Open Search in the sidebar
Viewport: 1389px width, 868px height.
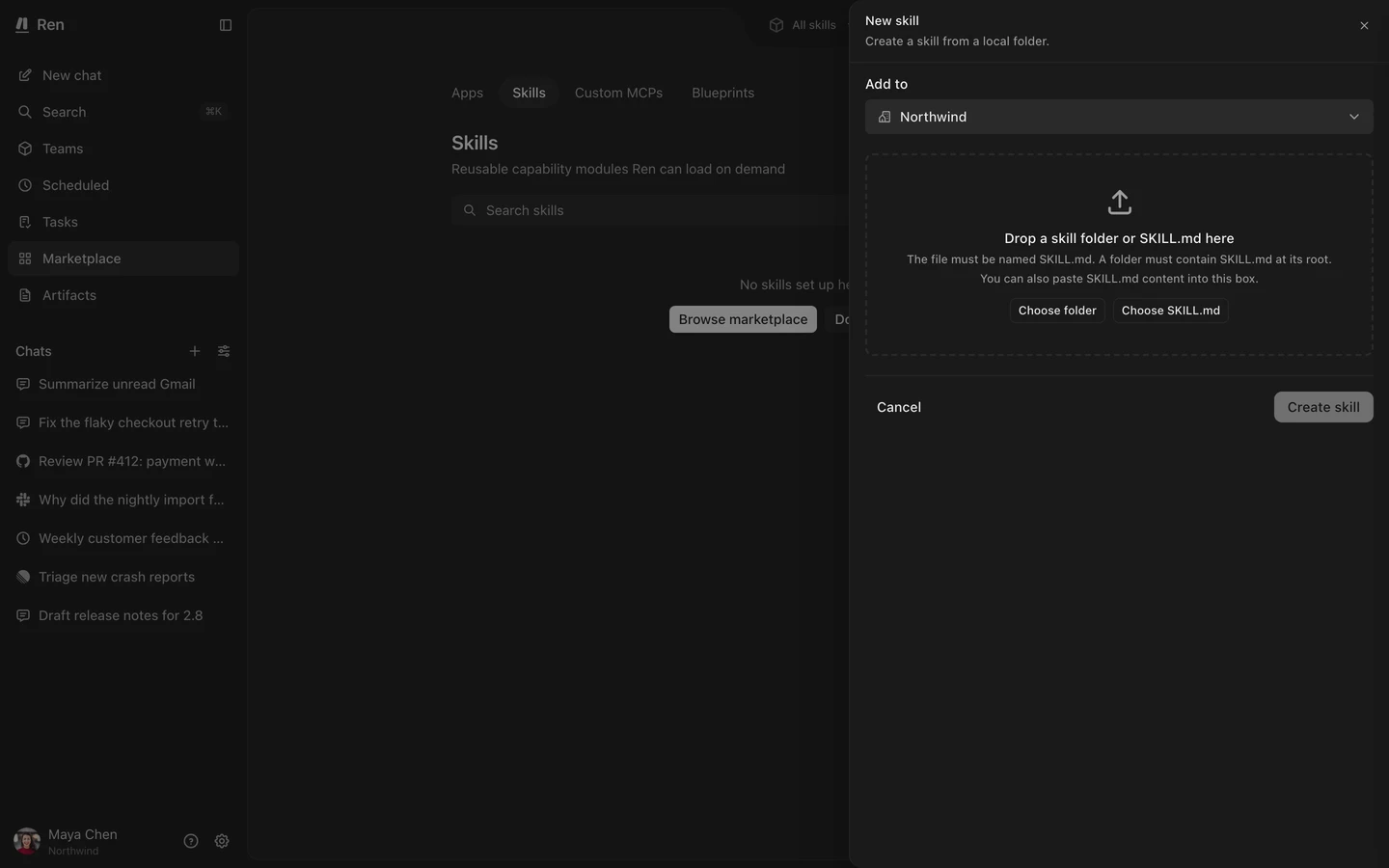[x=123, y=112]
